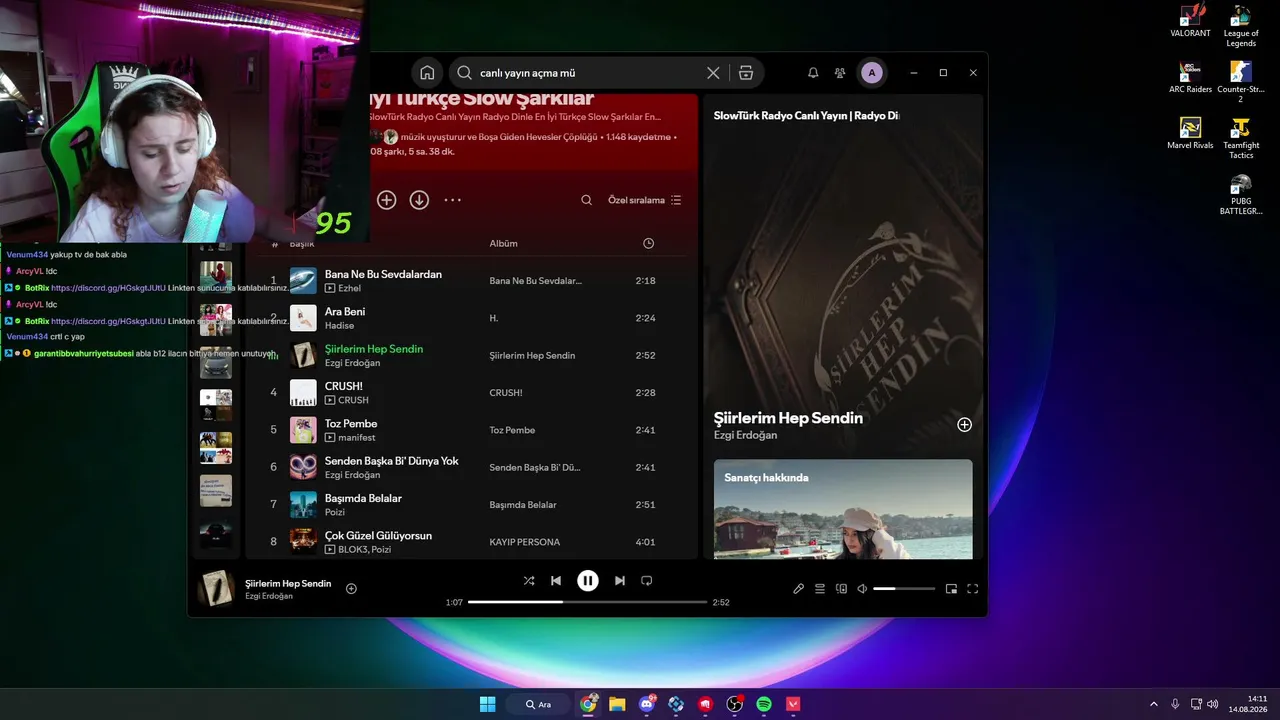The width and height of the screenshot is (1280, 720).
Task: Add 'Şiirlerim Hep Sendin' to Liked from right panel
Action: click(964, 425)
